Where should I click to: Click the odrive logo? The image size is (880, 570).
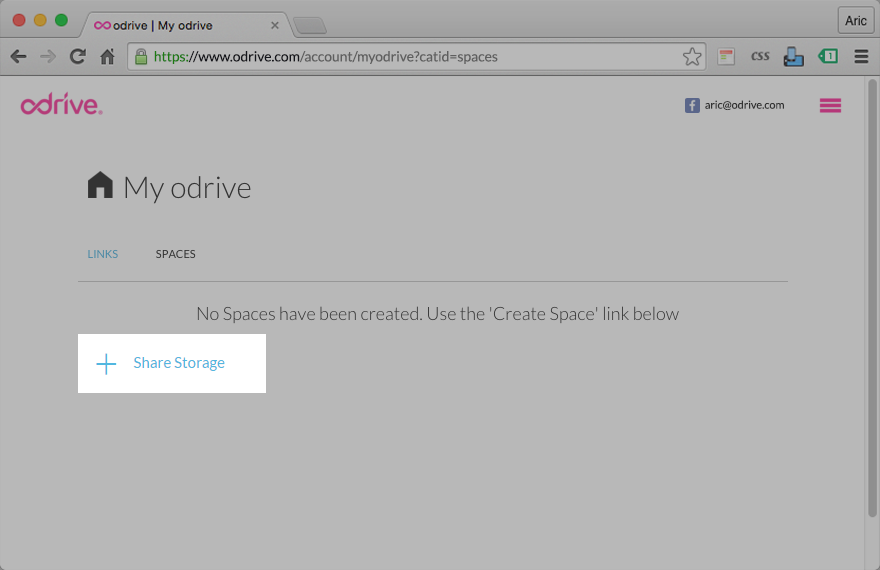[61, 105]
